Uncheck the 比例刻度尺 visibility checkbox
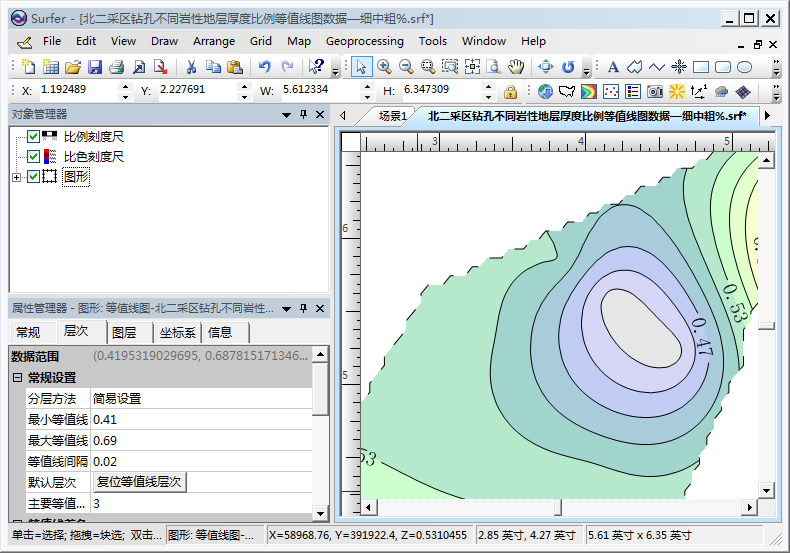The image size is (790, 553). pyautogui.click(x=33, y=136)
